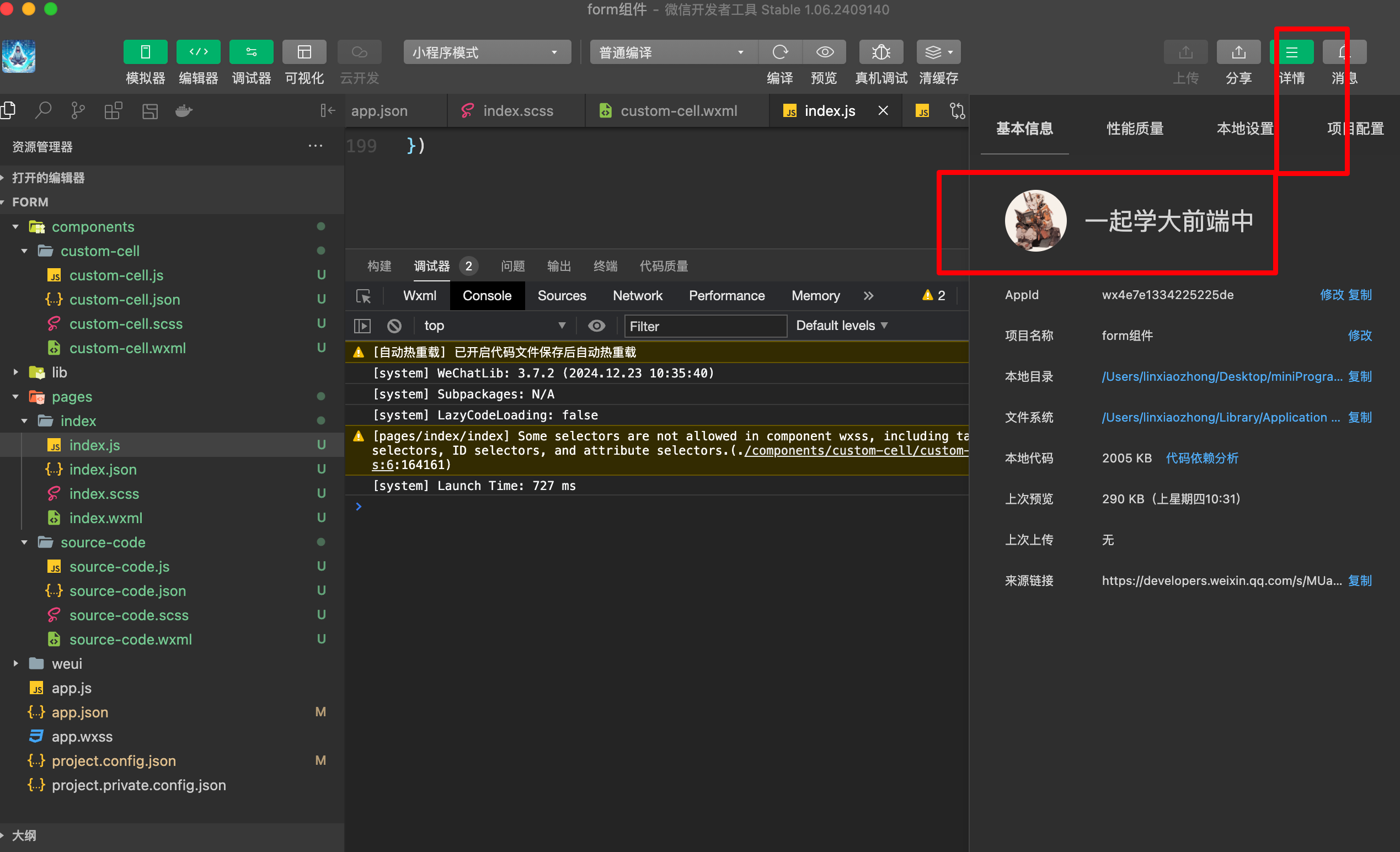The height and width of the screenshot is (852, 1400).
Task: Expand the 打开的编辑器 section
Action: [172, 178]
